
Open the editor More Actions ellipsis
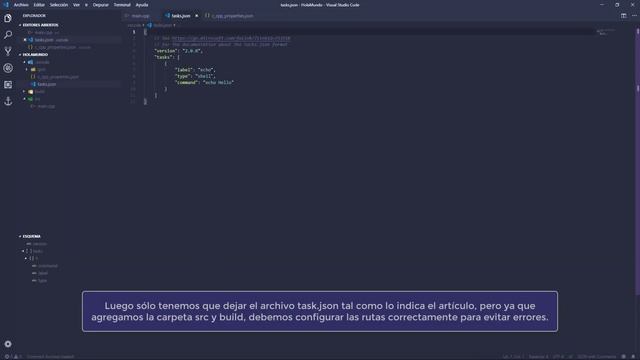(x=634, y=16)
